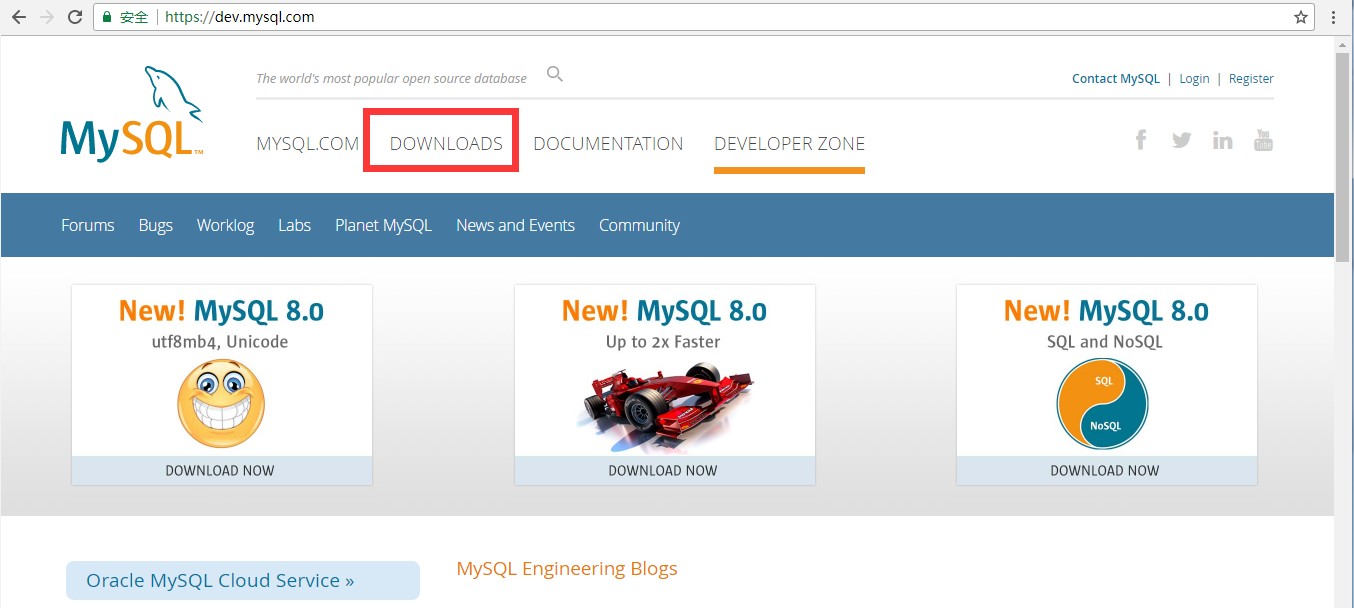
Task: Click the green secure padlock icon
Action: click(108, 17)
